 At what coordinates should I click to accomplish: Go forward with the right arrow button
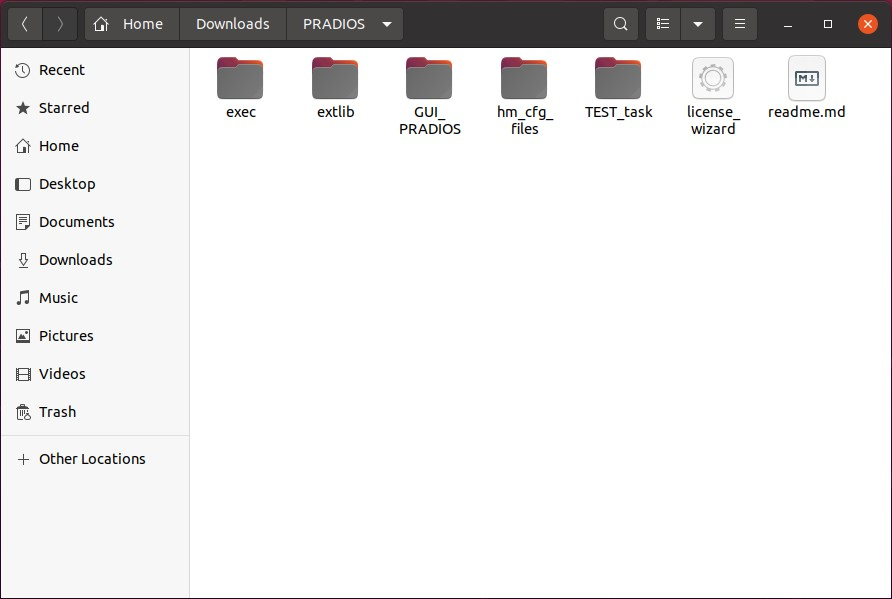[x=60, y=24]
